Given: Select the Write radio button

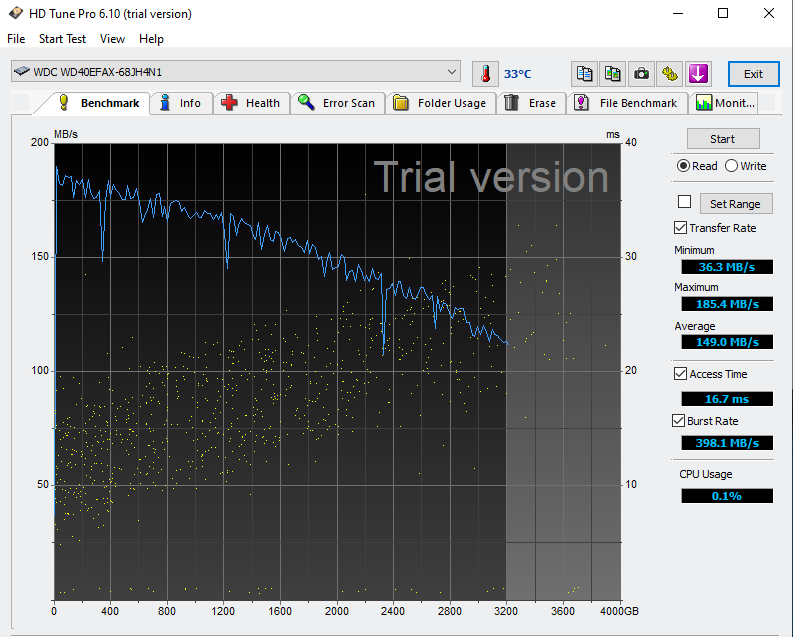Looking at the screenshot, I should click(x=731, y=166).
